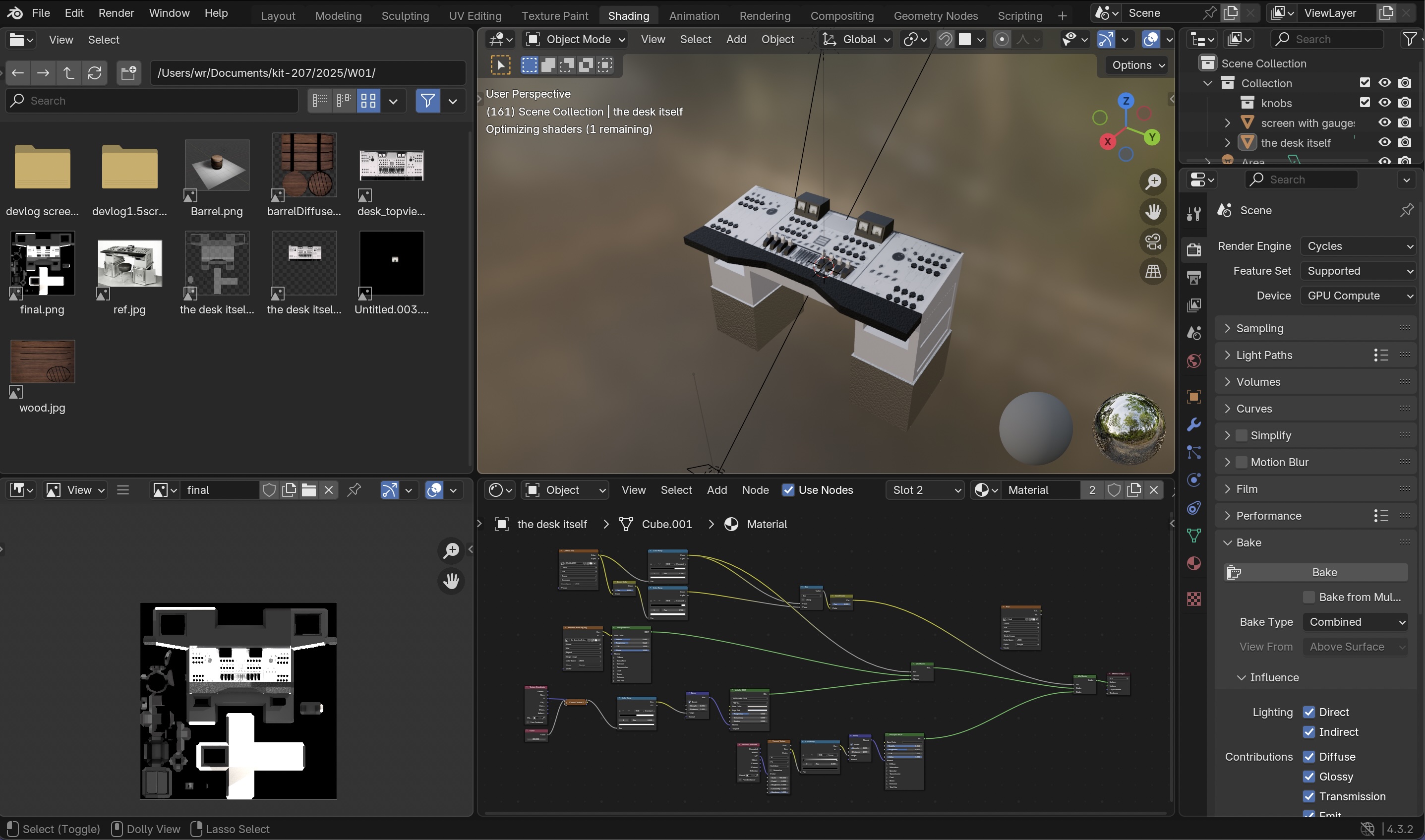Open the File menu
The height and width of the screenshot is (840, 1425).
point(41,13)
